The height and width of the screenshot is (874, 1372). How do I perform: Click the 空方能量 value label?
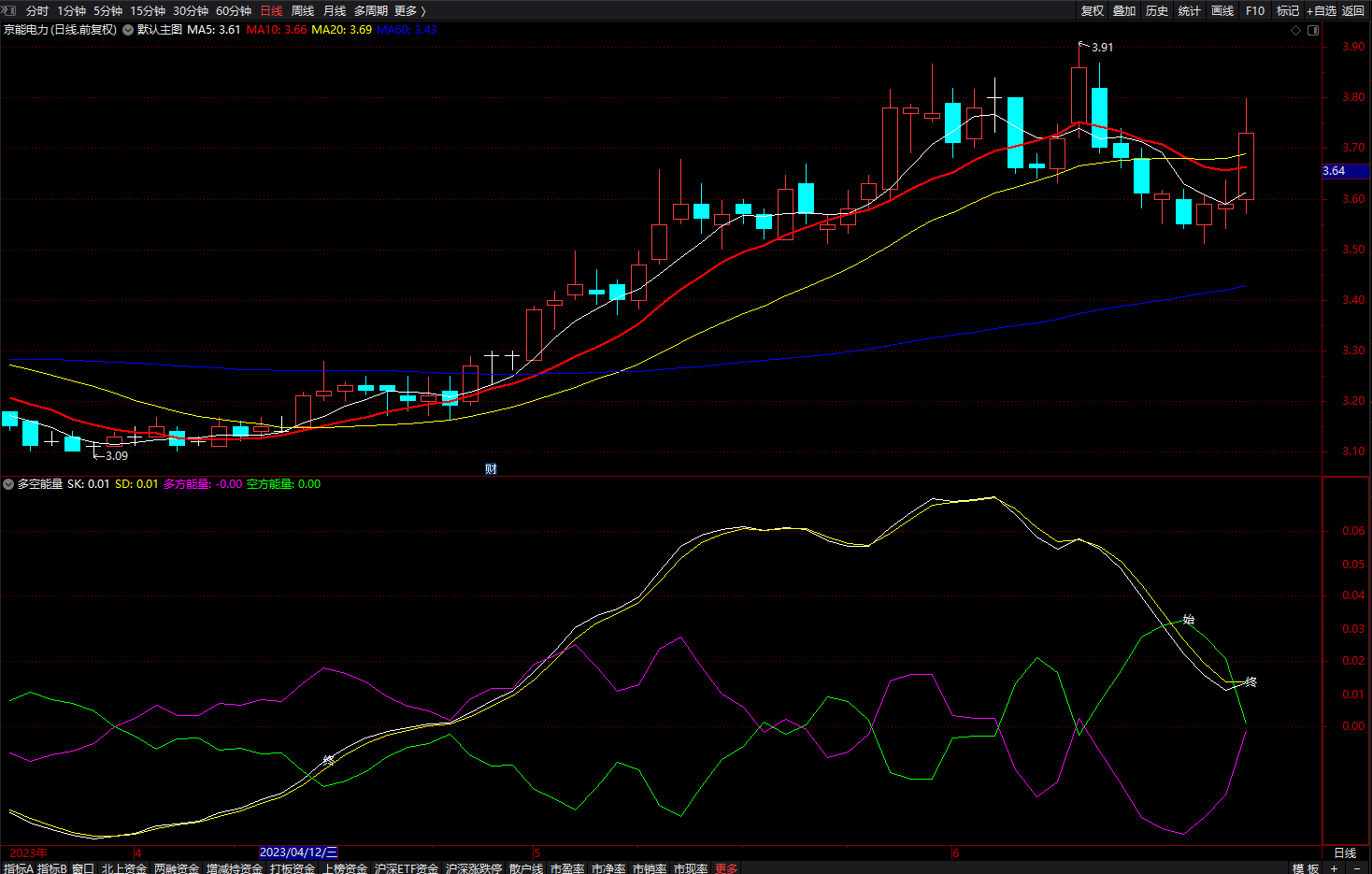[283, 484]
